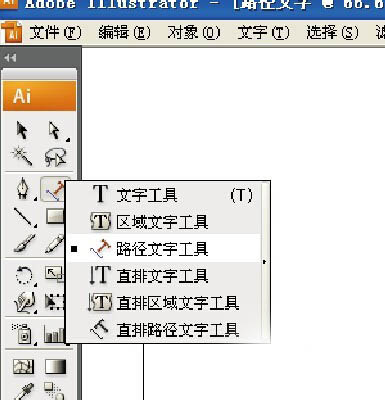The image size is (385, 400).
Task: Choose 文字工具 from the flyout
Action: click(x=164, y=194)
